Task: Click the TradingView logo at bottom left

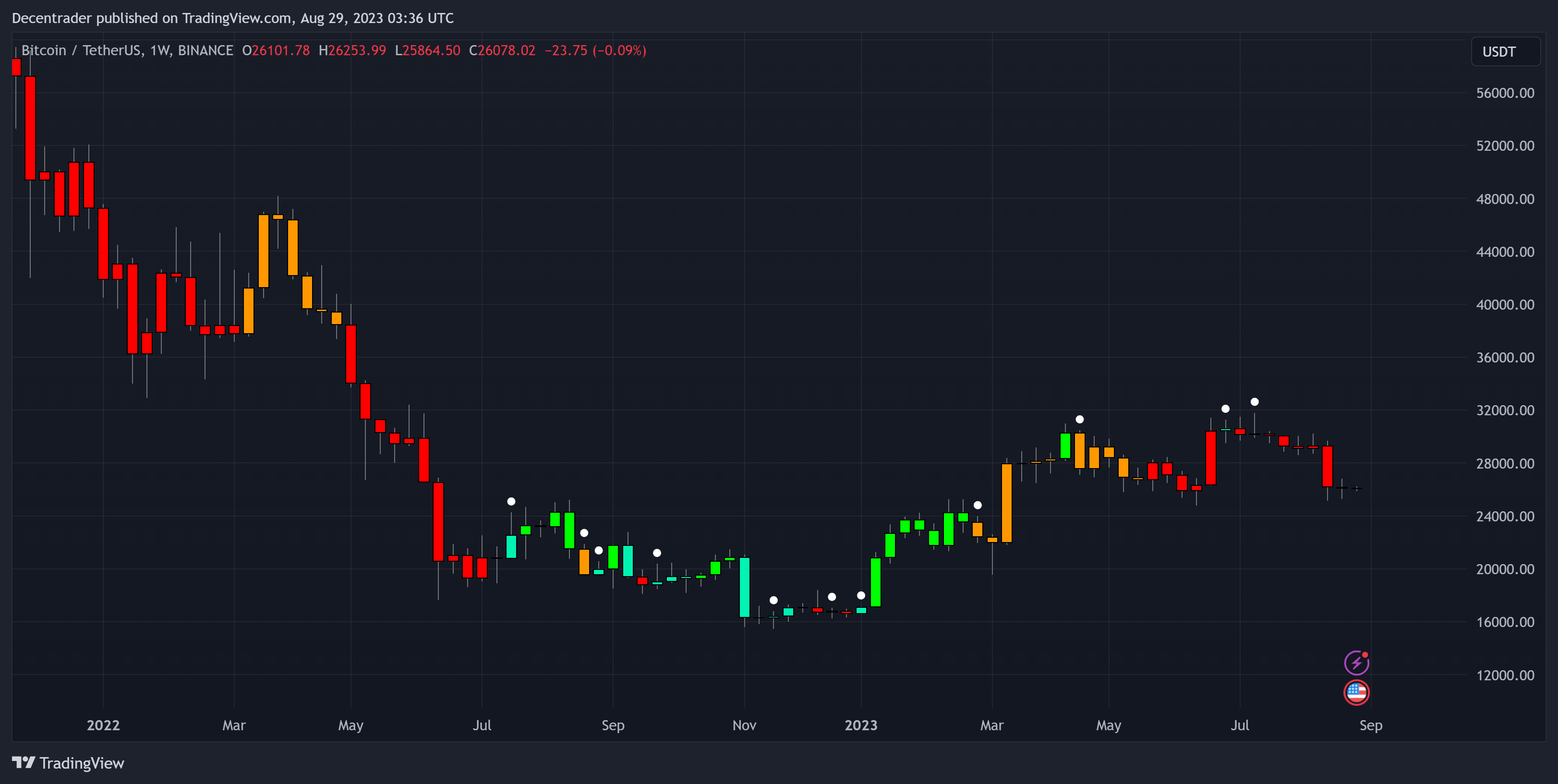Action: 68,763
